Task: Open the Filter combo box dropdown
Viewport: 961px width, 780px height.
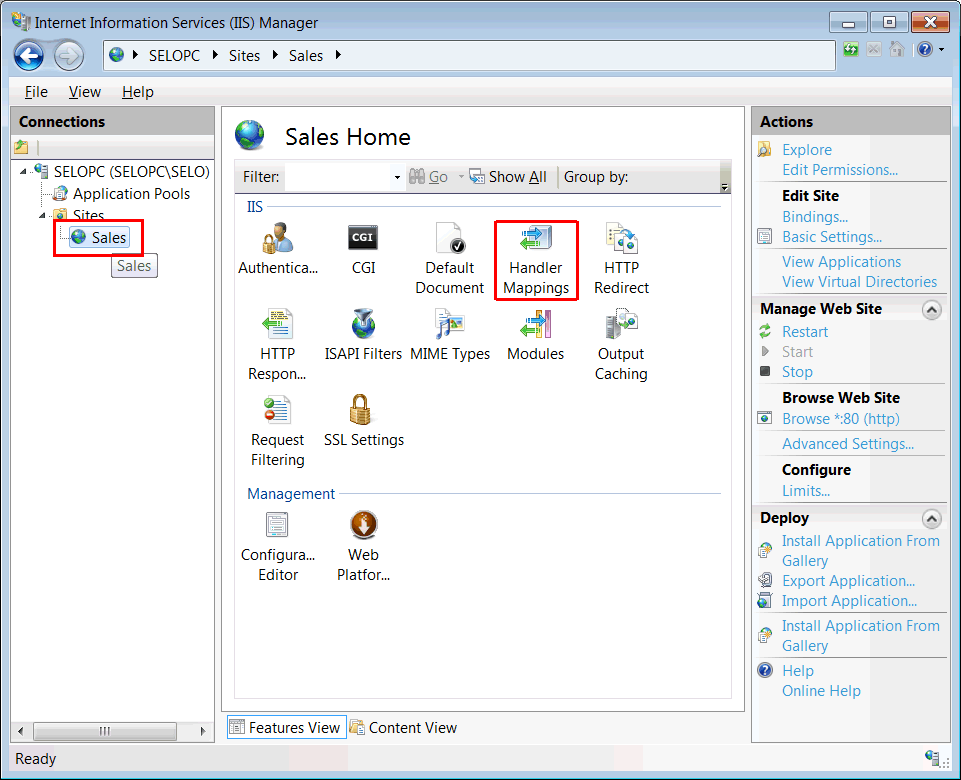Action: pos(397,178)
